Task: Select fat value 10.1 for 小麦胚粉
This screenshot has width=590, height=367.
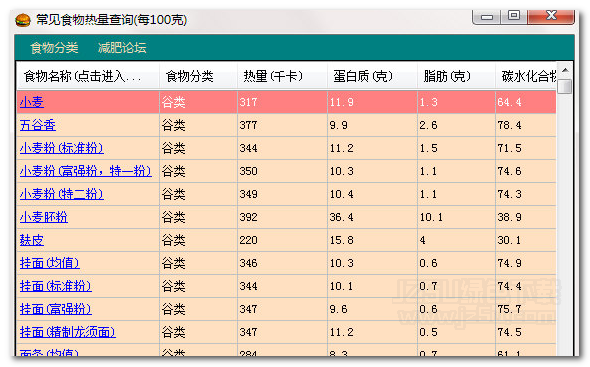Action: [431, 217]
